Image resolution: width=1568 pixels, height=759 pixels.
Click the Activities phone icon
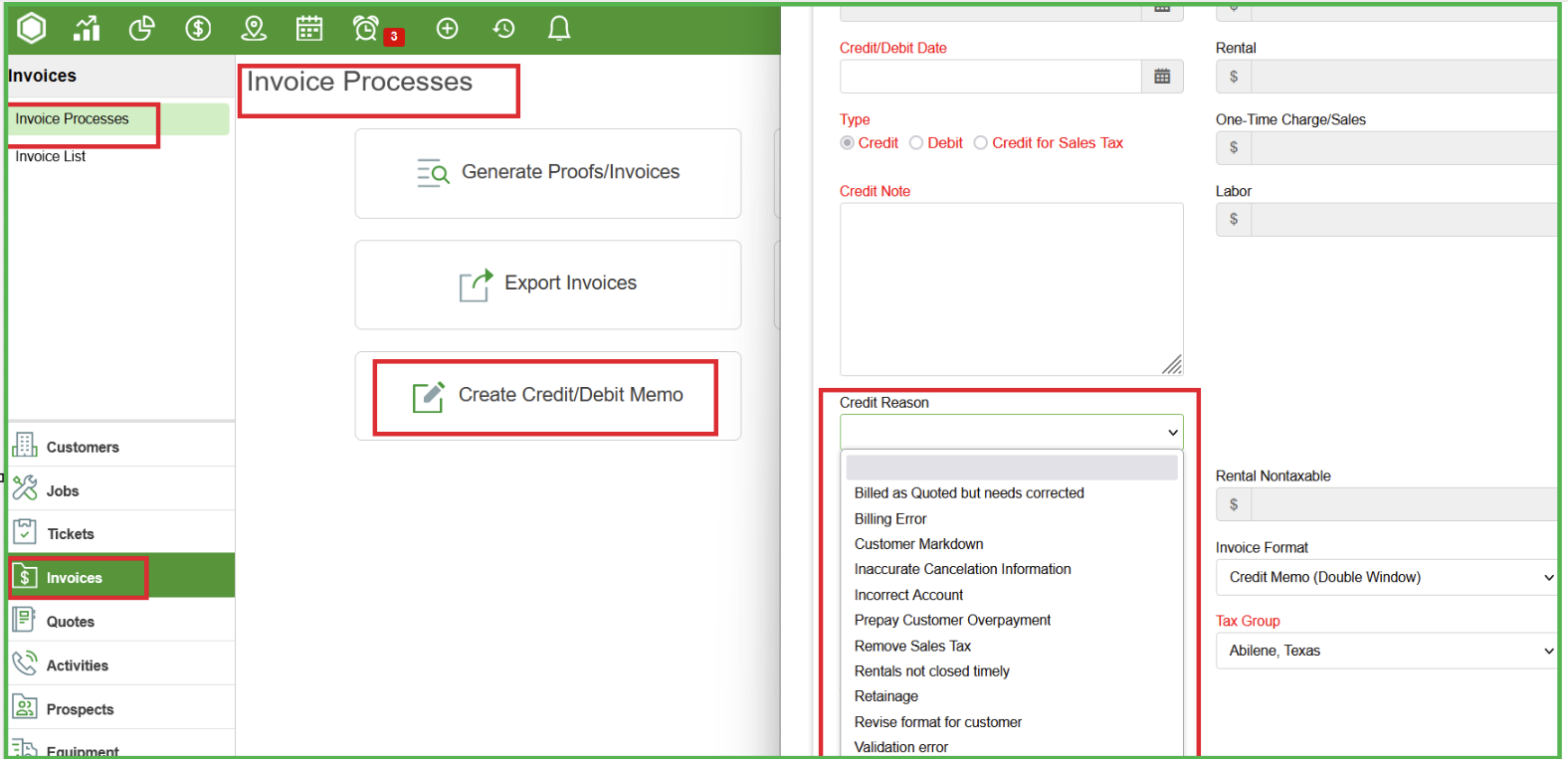25,664
